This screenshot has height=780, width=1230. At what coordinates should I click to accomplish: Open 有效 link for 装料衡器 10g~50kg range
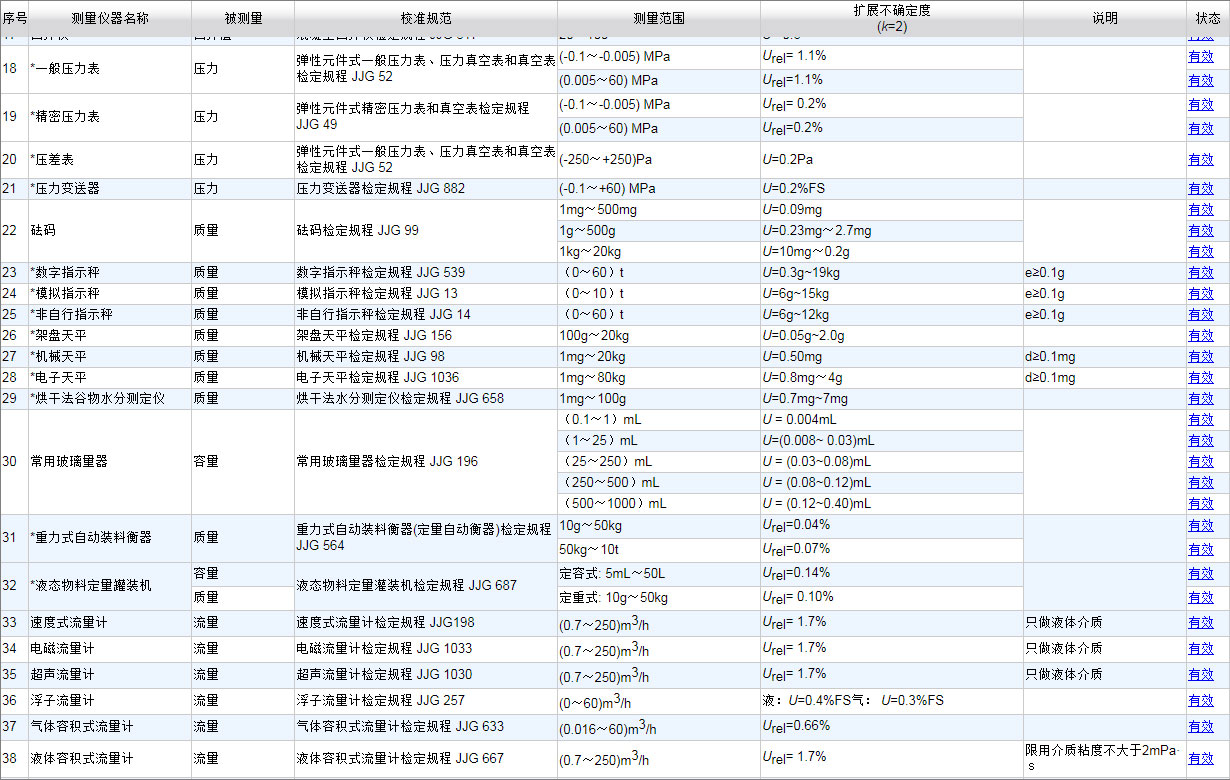(x=1201, y=526)
